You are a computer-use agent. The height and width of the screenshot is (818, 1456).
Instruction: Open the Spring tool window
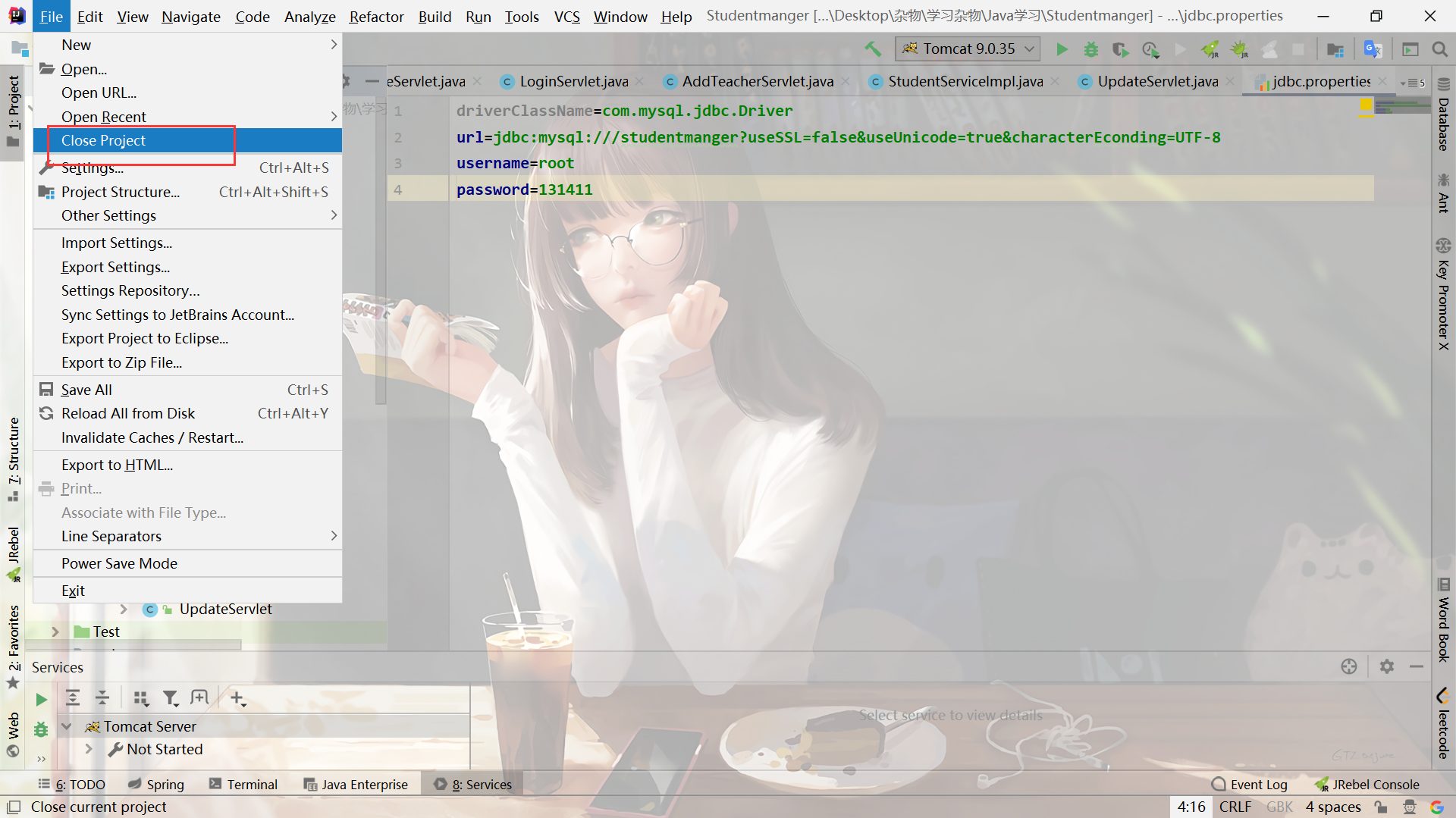tap(156, 785)
